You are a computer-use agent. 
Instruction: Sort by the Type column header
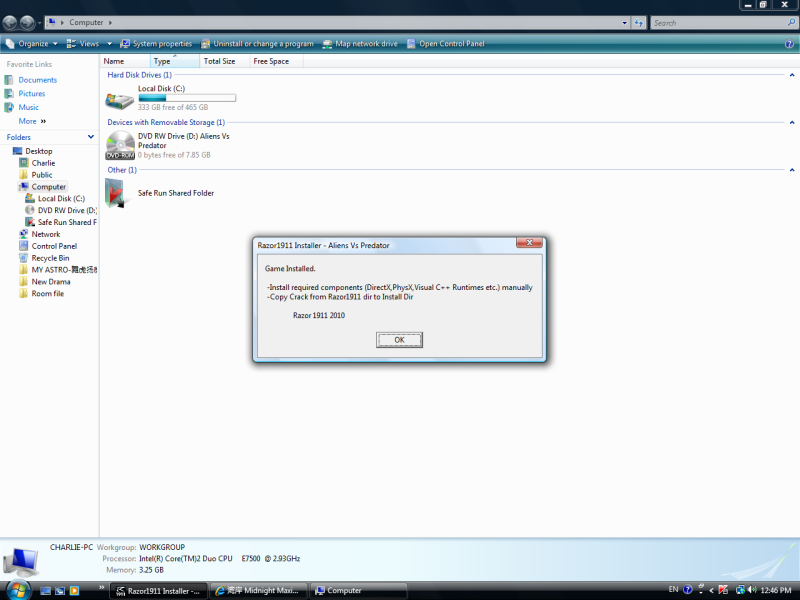(175, 61)
